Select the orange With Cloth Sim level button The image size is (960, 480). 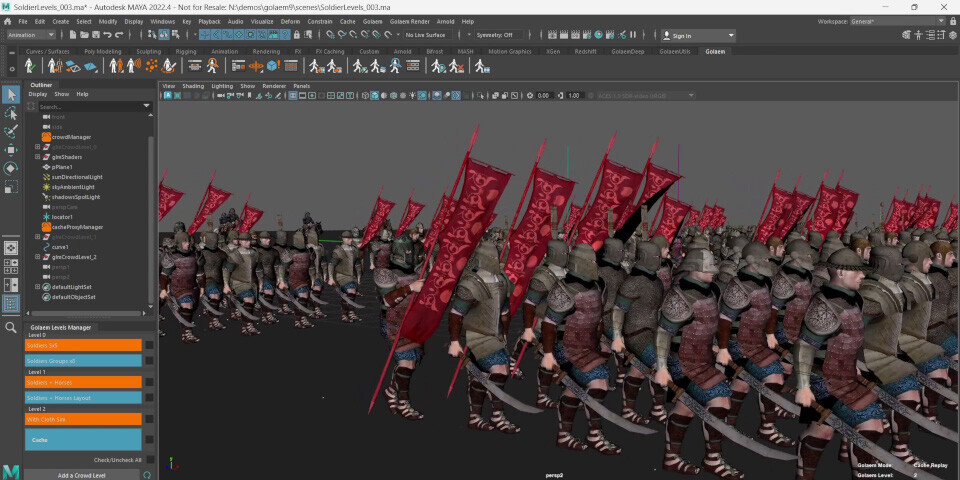(83, 419)
